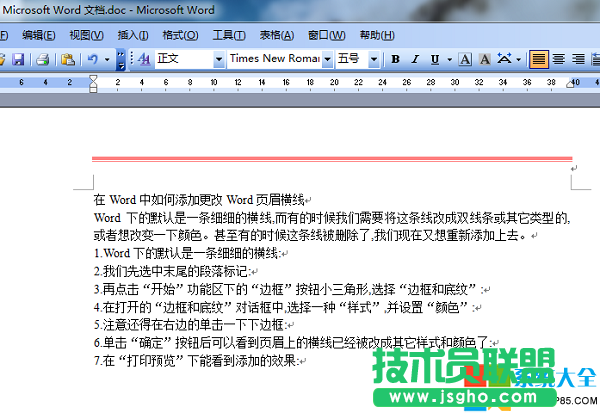Click the Save floppy disk icon
The height and width of the screenshot is (413, 600).
[x=18, y=59]
